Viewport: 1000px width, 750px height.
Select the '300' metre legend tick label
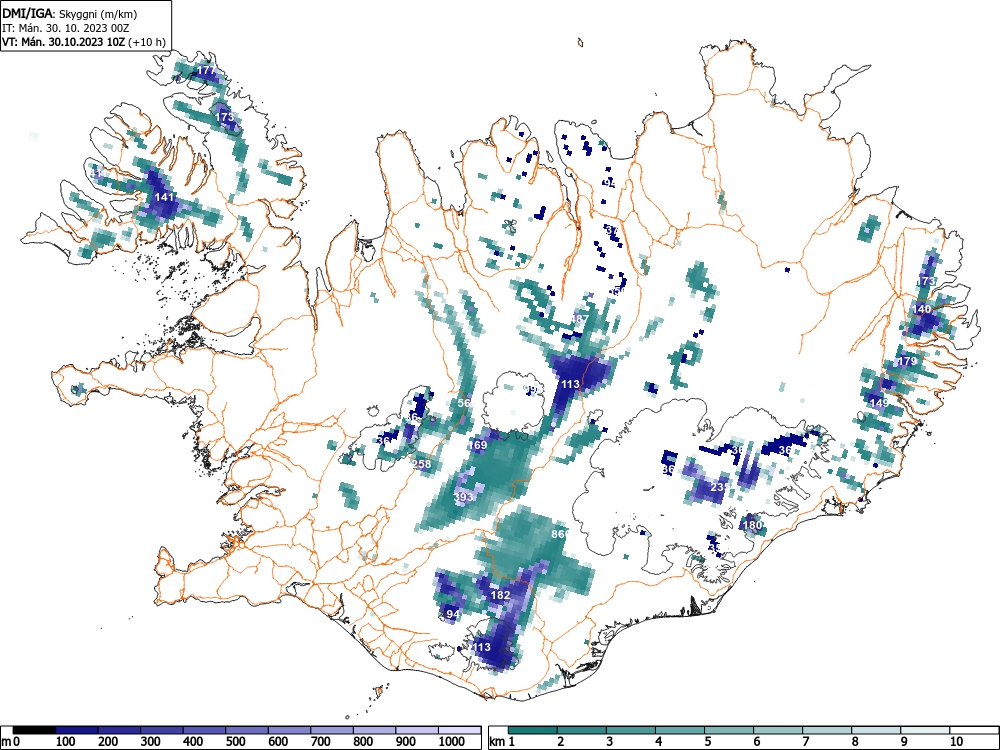(151, 742)
